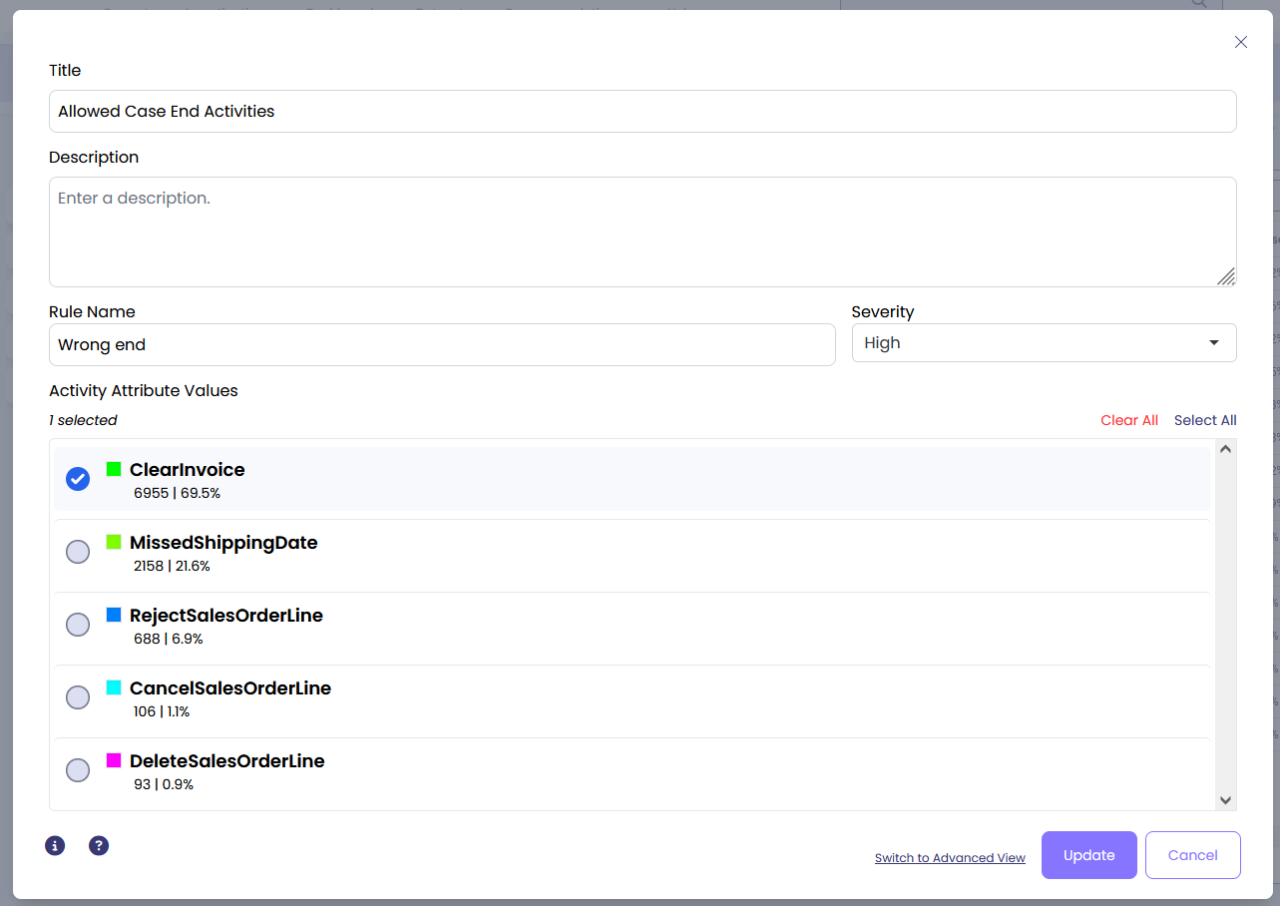Select the MissedShippingDate activity checkbox

[78, 552]
